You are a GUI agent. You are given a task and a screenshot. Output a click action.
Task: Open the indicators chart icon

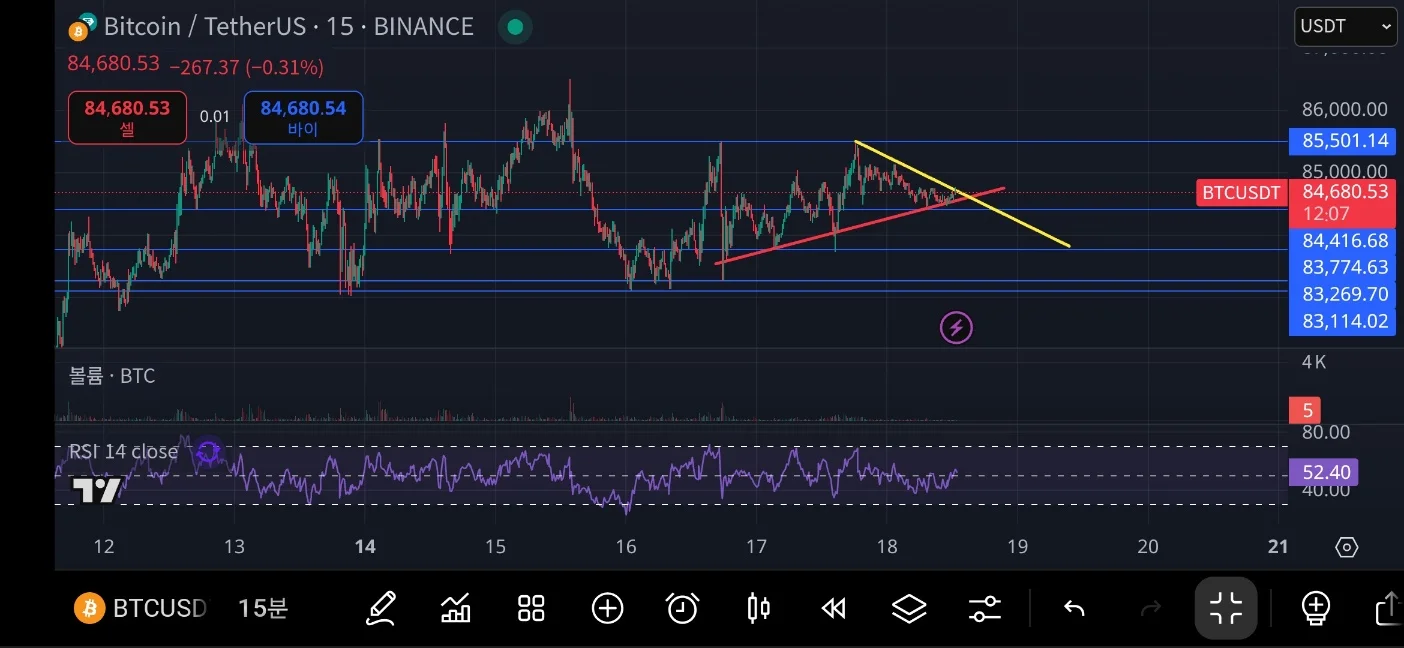point(456,608)
